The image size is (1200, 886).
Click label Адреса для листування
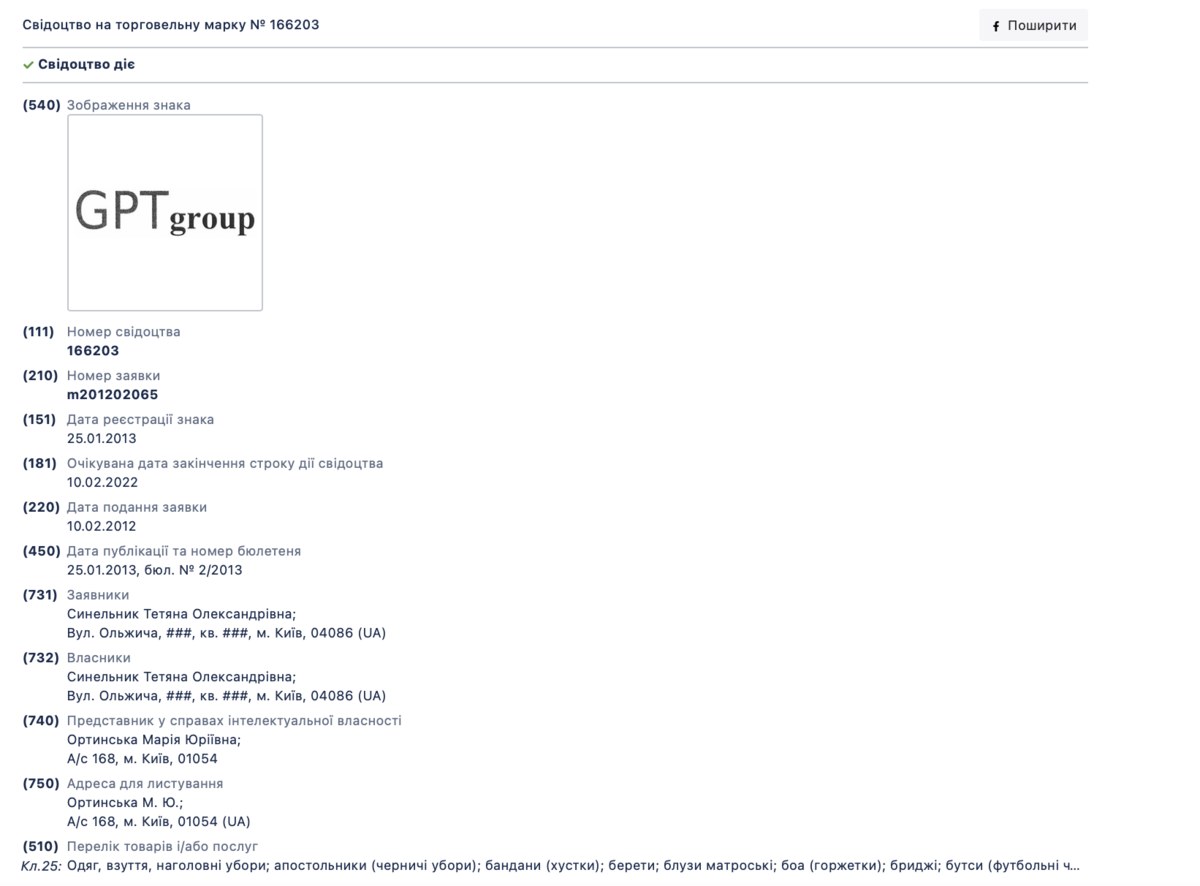click(x=145, y=784)
